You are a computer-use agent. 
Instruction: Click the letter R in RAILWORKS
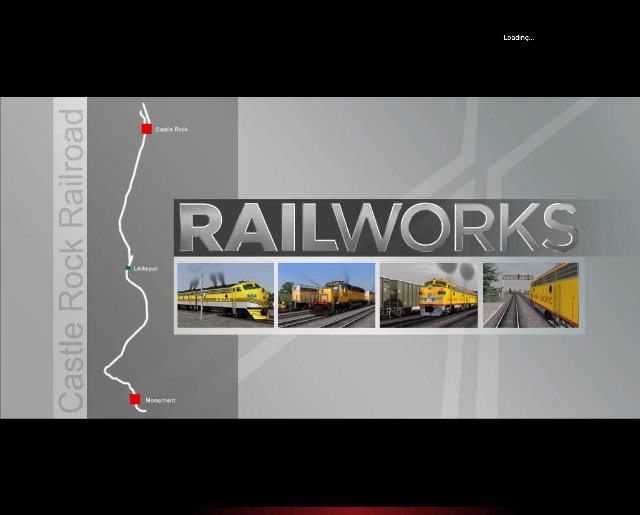point(205,229)
